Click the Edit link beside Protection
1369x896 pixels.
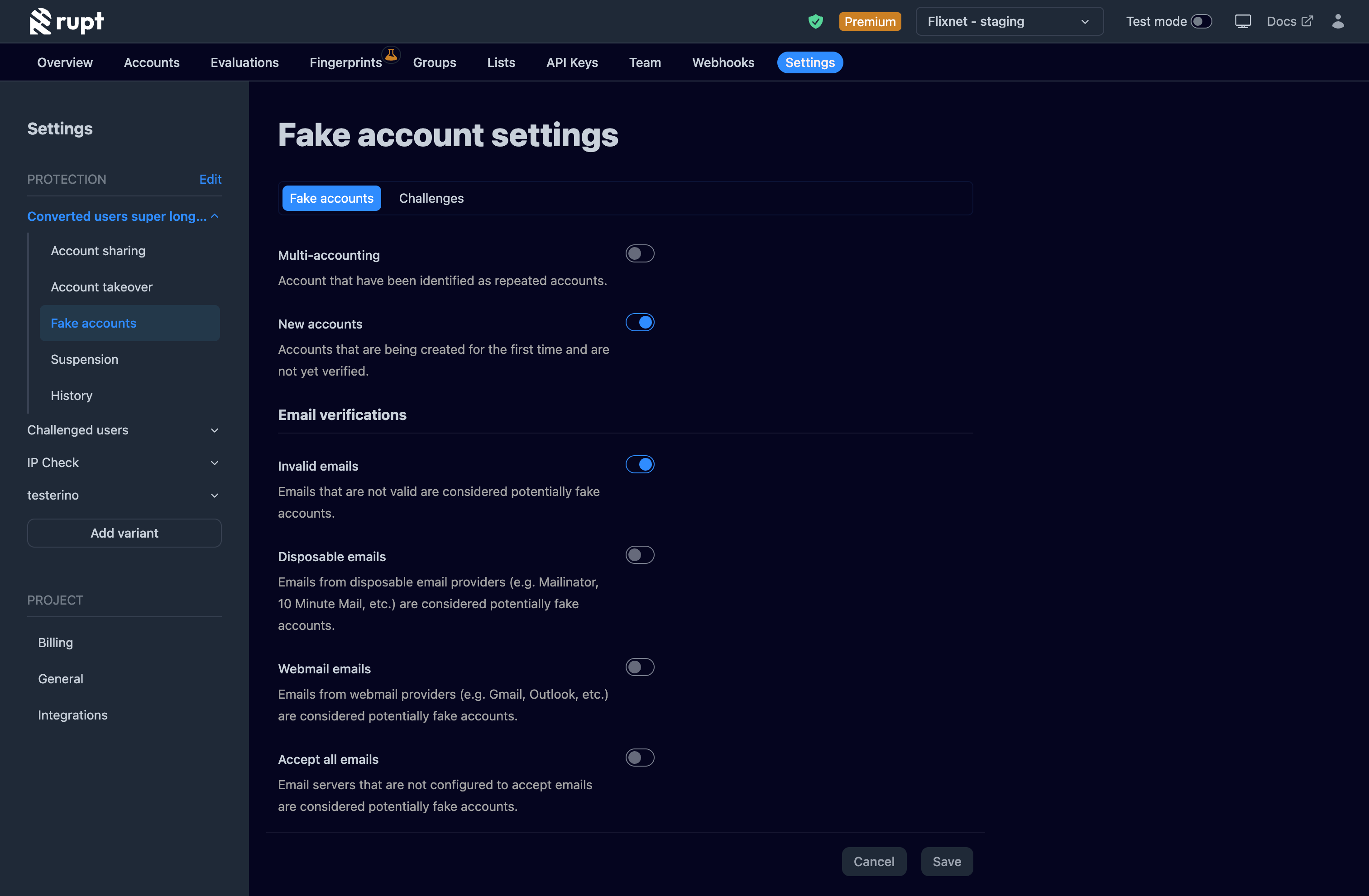(x=210, y=180)
